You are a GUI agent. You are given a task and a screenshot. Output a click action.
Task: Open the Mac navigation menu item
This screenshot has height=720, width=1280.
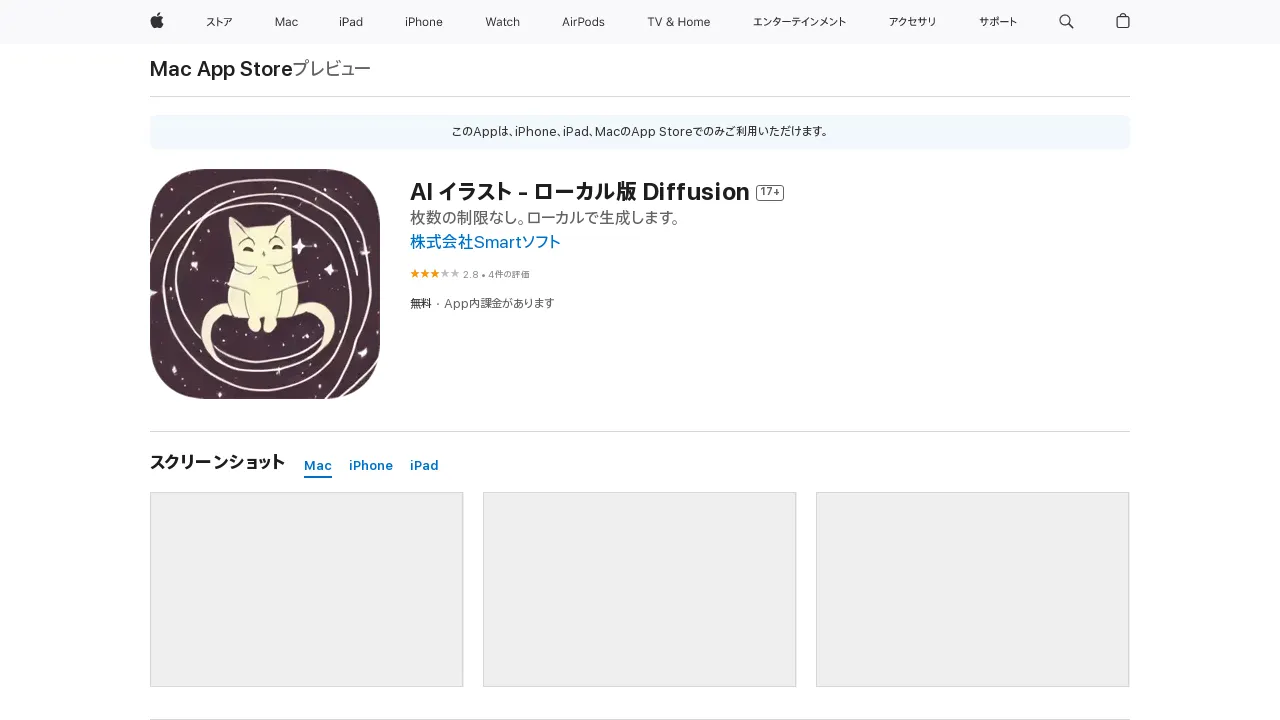[286, 22]
